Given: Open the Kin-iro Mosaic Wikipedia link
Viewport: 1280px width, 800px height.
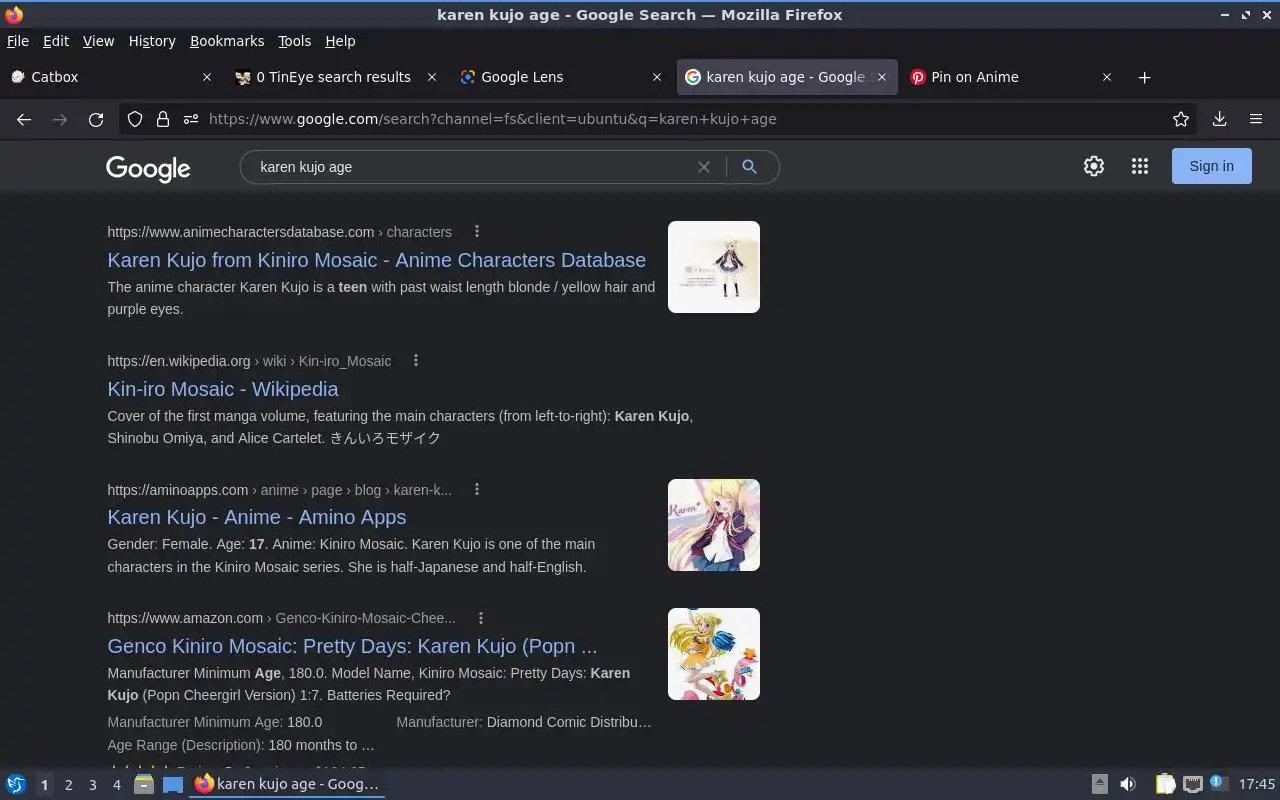Looking at the screenshot, I should pos(223,389).
